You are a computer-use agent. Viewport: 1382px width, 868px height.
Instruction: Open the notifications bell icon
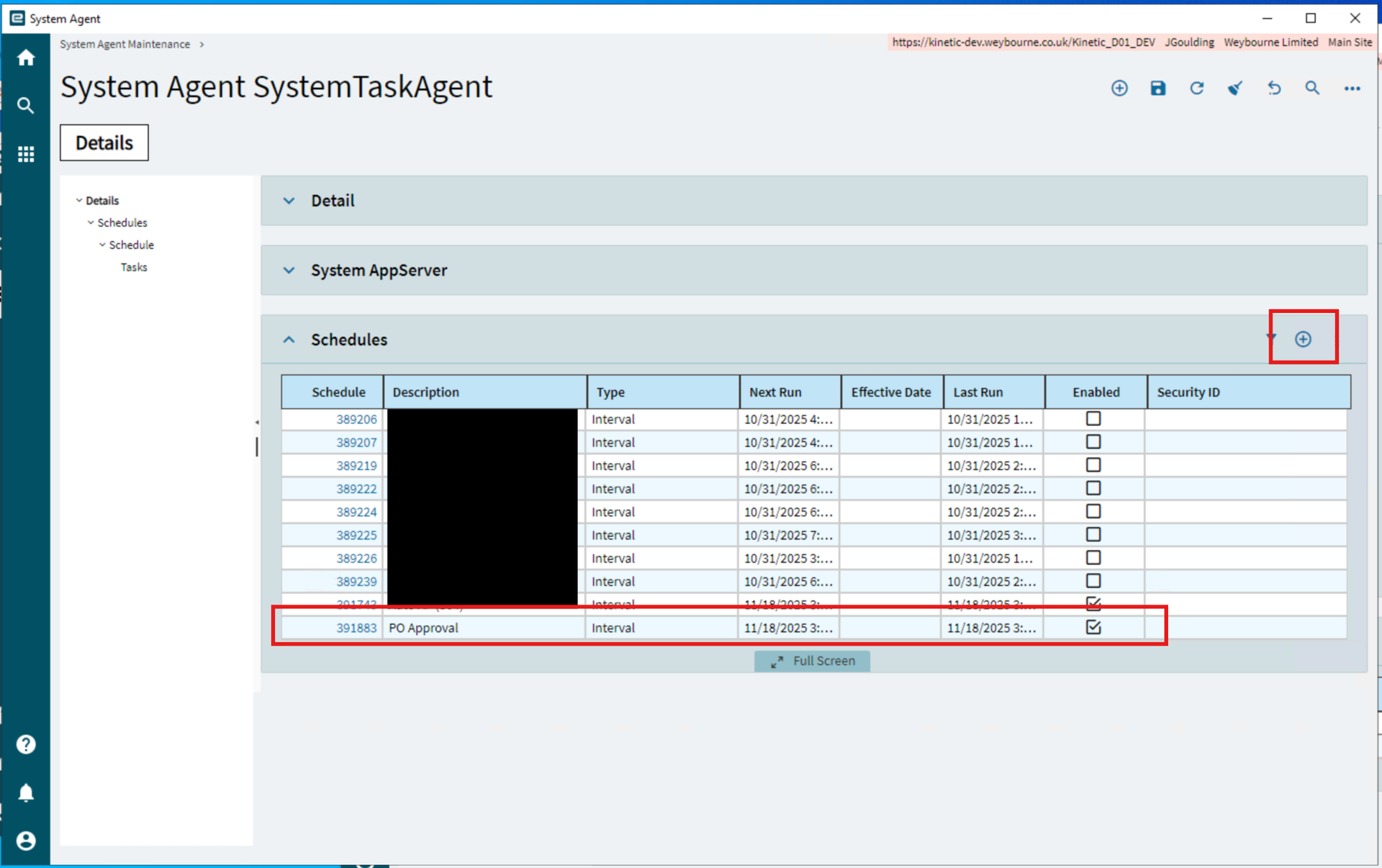point(26,792)
